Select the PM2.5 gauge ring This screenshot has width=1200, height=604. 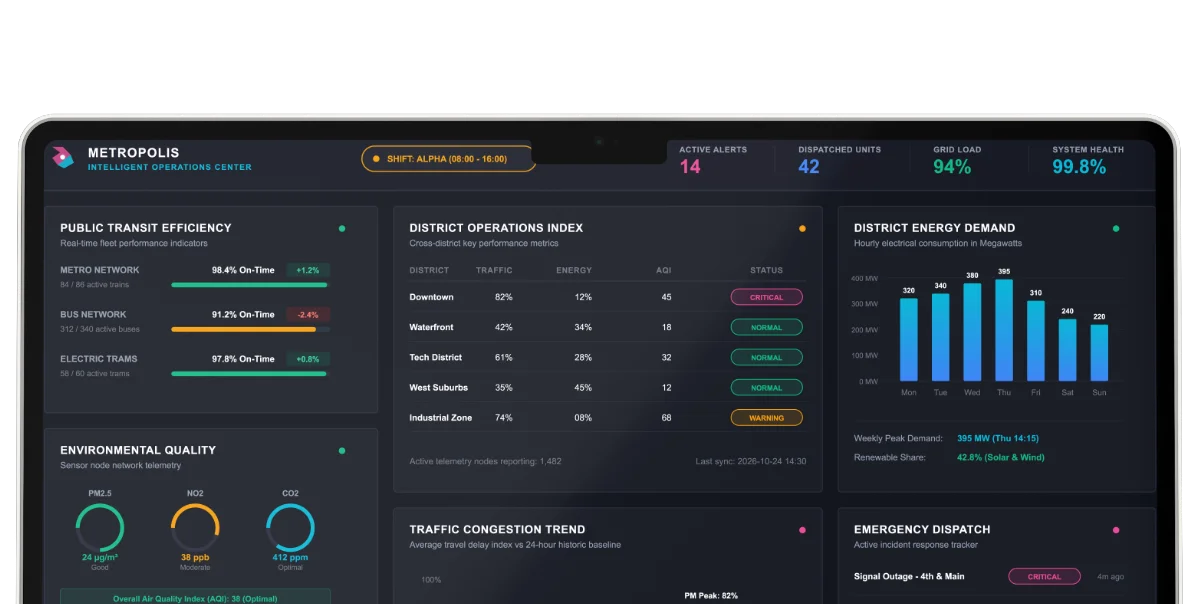(x=100, y=527)
